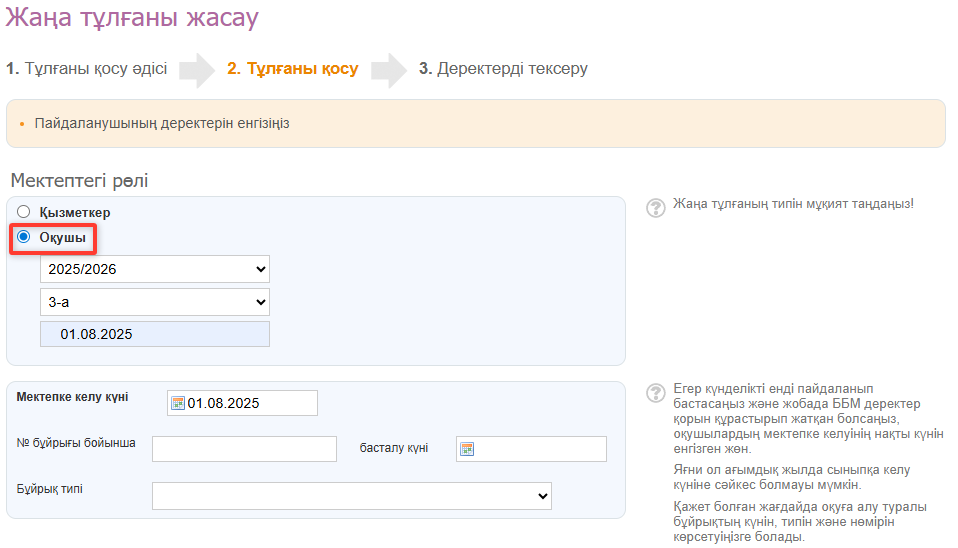Focus the № бұйрығы бойынша input
This screenshot has width=958, height=548.
click(244, 449)
